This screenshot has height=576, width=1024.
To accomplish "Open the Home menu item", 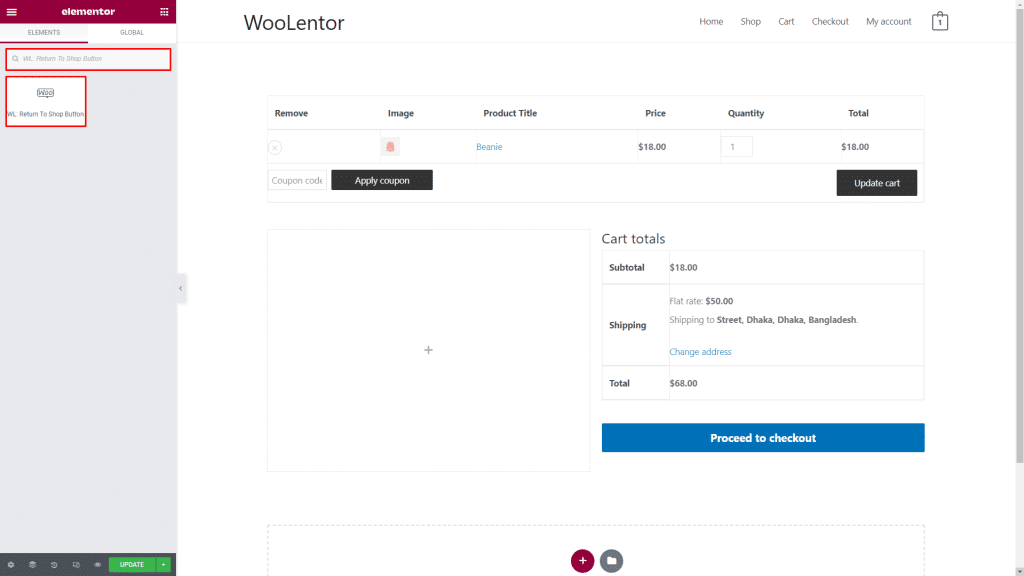I will click(711, 22).
